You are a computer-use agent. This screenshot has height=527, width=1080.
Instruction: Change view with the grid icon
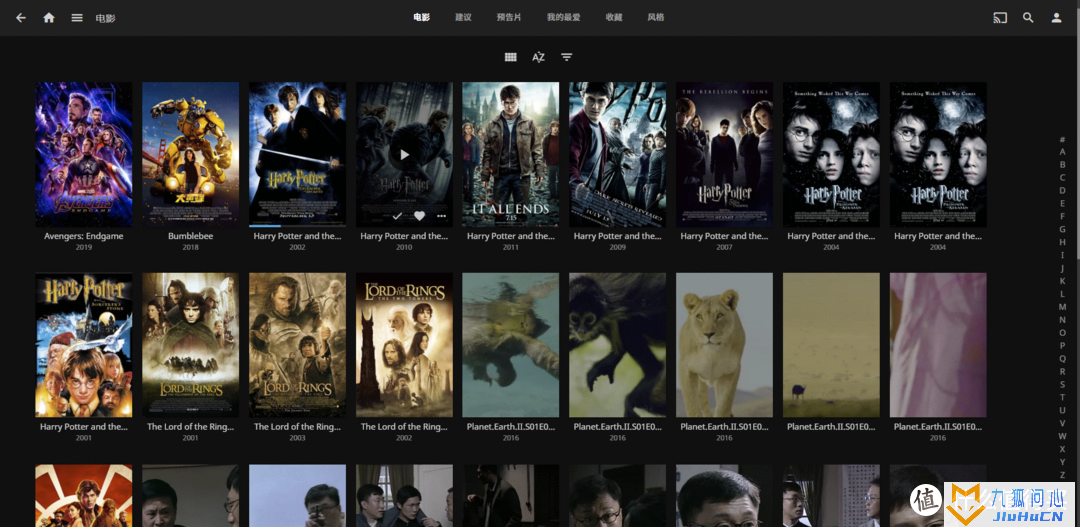click(x=510, y=57)
